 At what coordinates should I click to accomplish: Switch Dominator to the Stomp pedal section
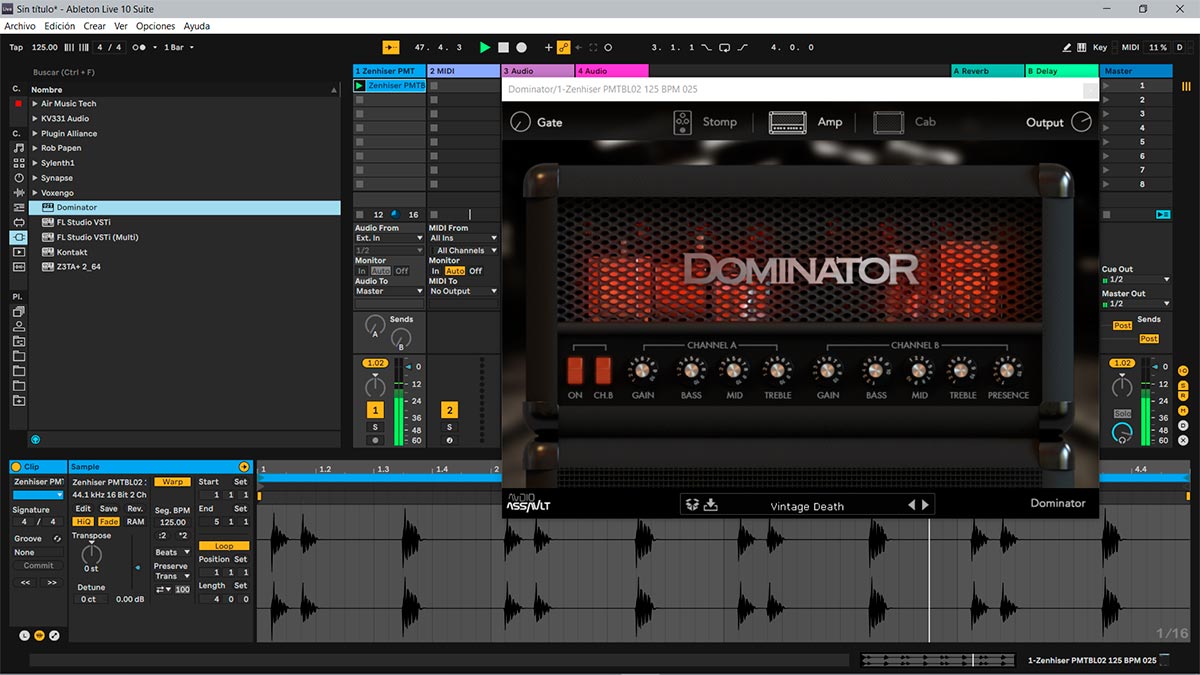[x=705, y=122]
